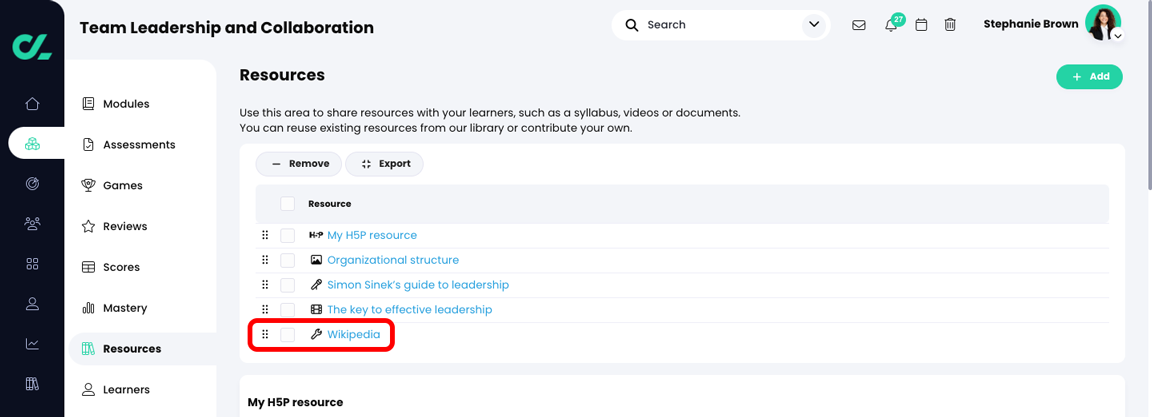Click the search magnifier icon
This screenshot has height=417, width=1152.
click(x=632, y=25)
